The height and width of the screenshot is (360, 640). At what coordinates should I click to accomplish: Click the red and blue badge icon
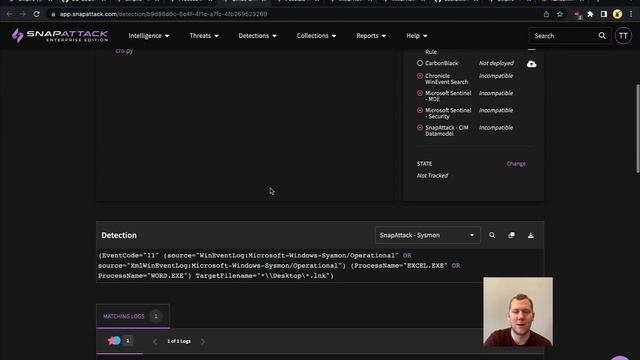(x=114, y=340)
